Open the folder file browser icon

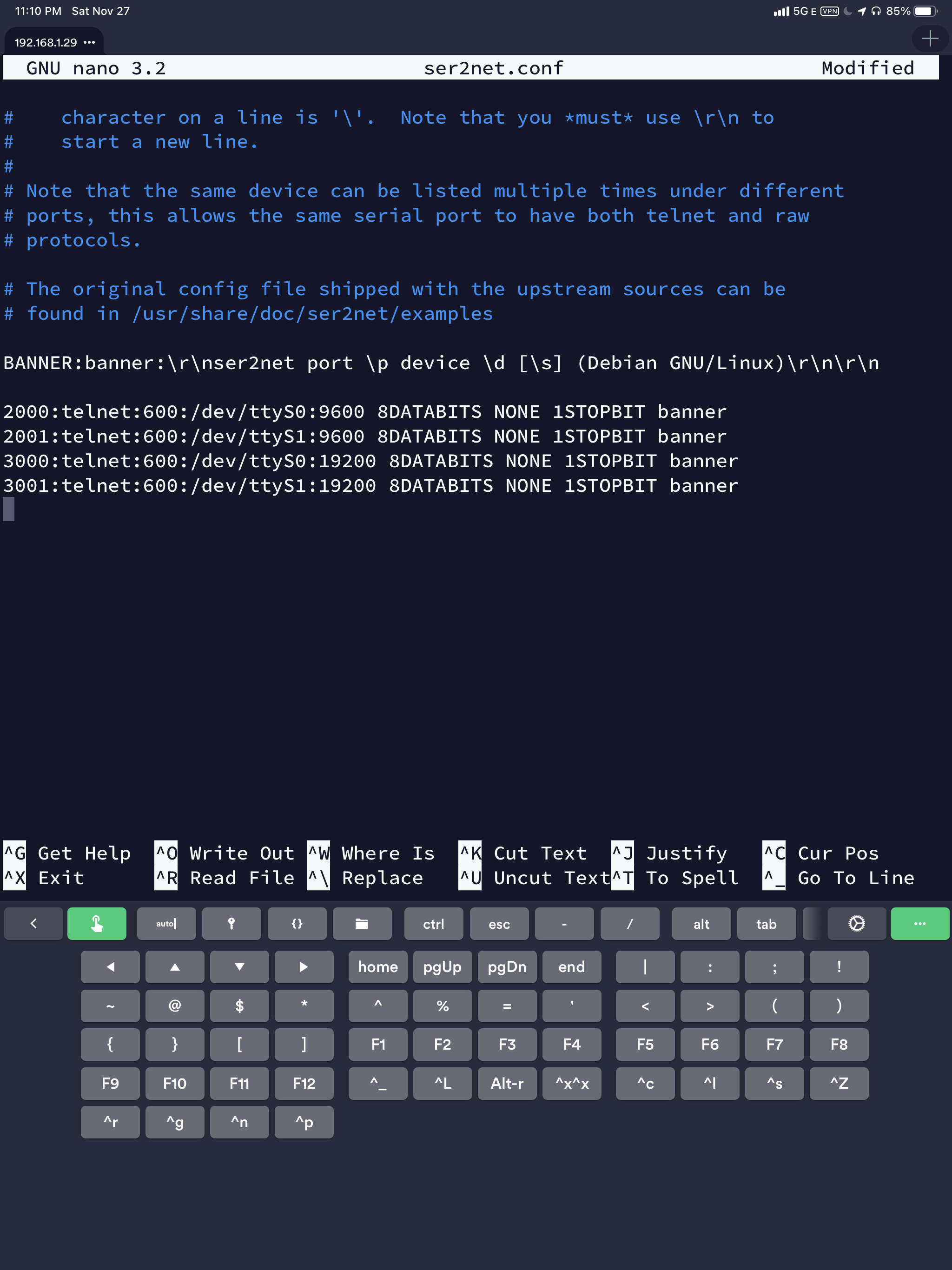[x=362, y=923]
